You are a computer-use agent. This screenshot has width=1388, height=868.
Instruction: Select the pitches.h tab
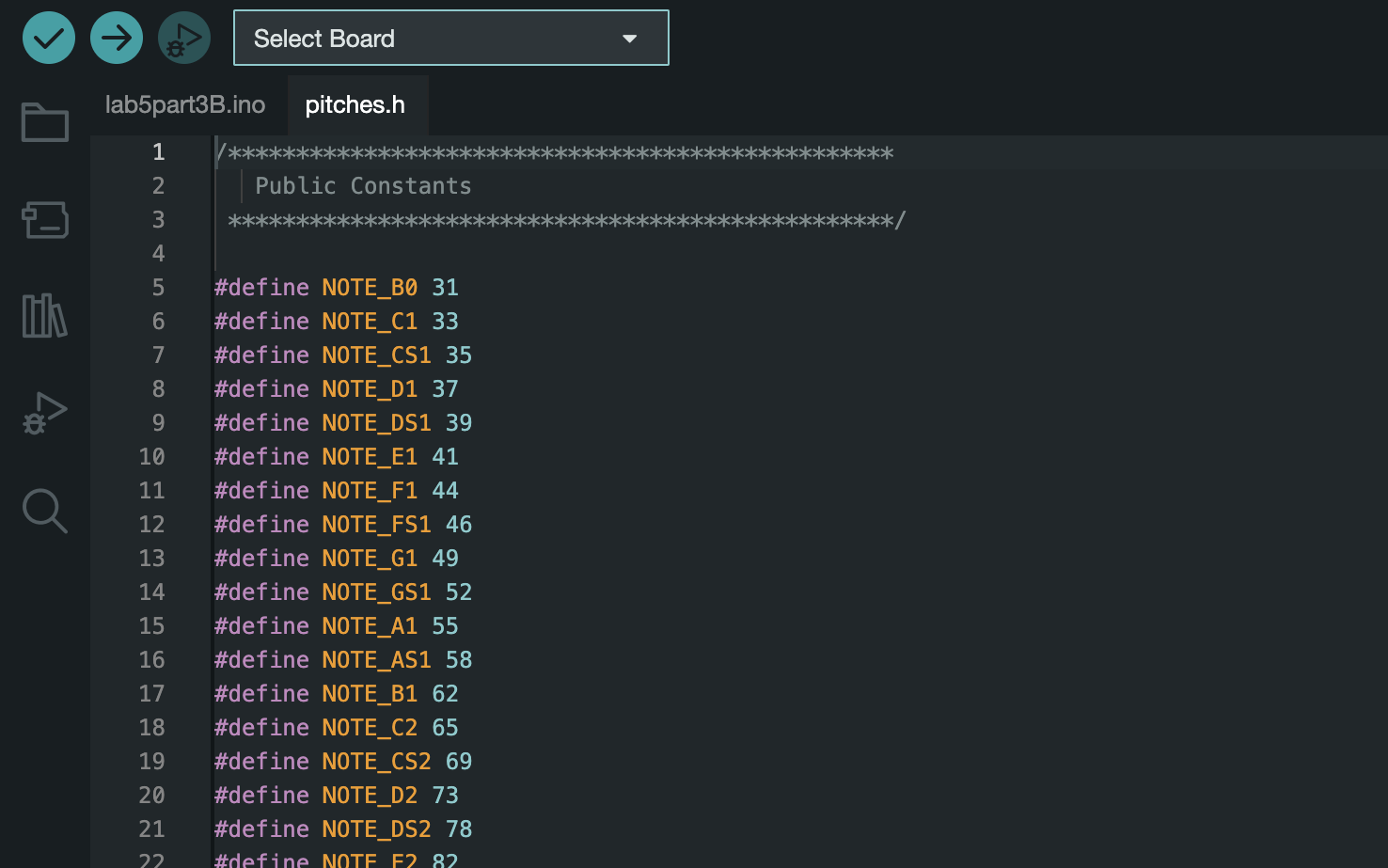355,104
